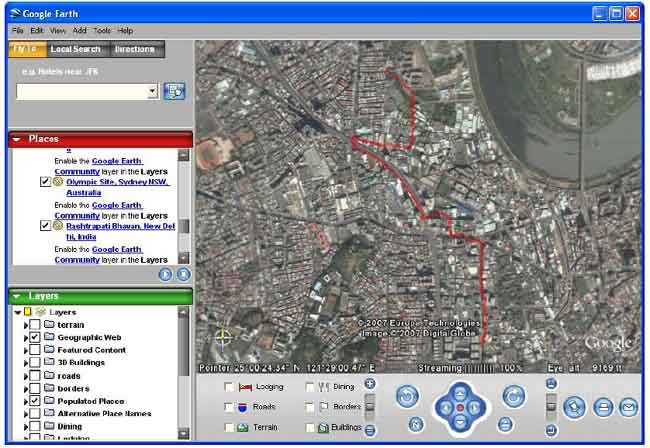Reset tilt with button below rotate-right

504,424
